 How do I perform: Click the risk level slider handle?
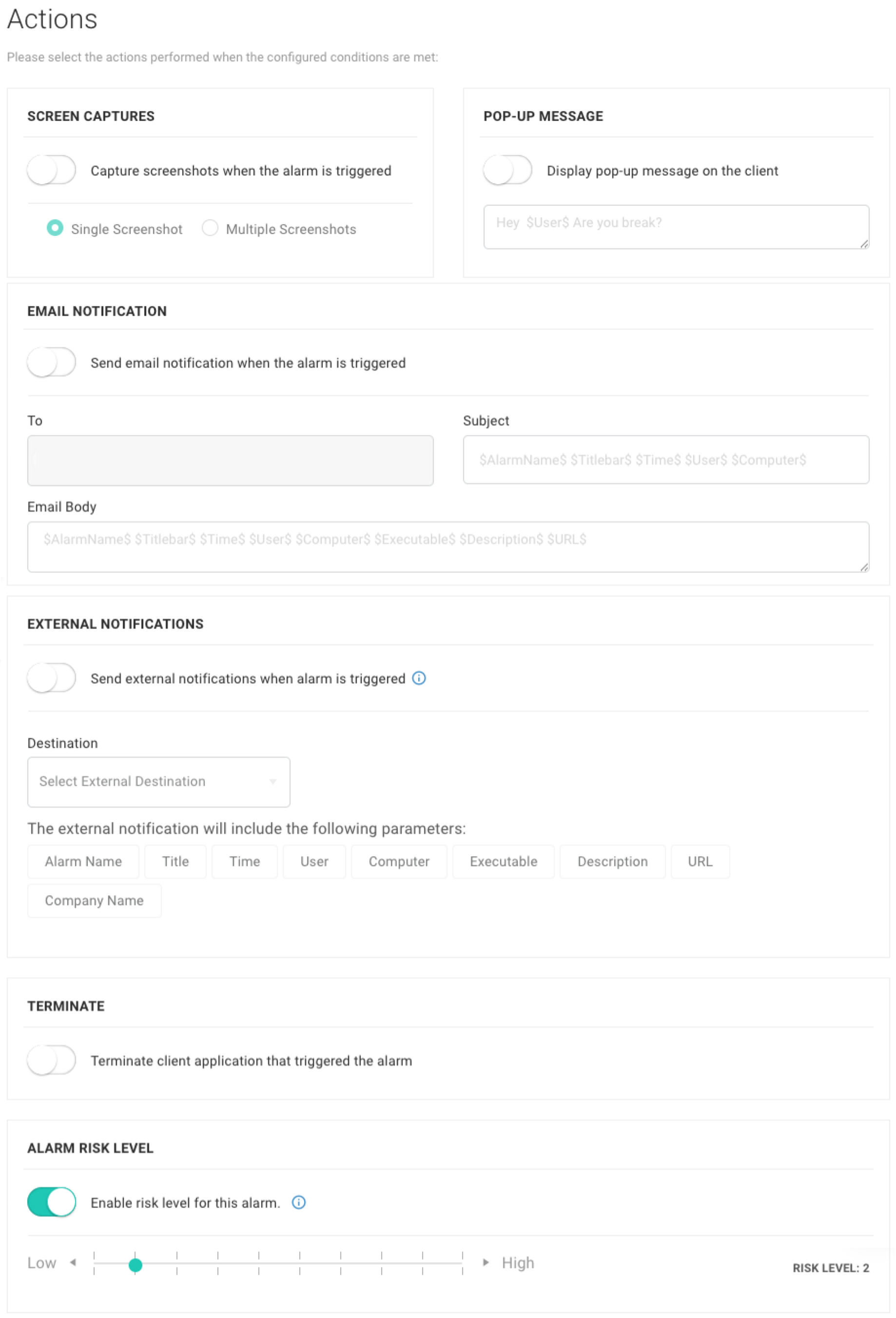(135, 1265)
